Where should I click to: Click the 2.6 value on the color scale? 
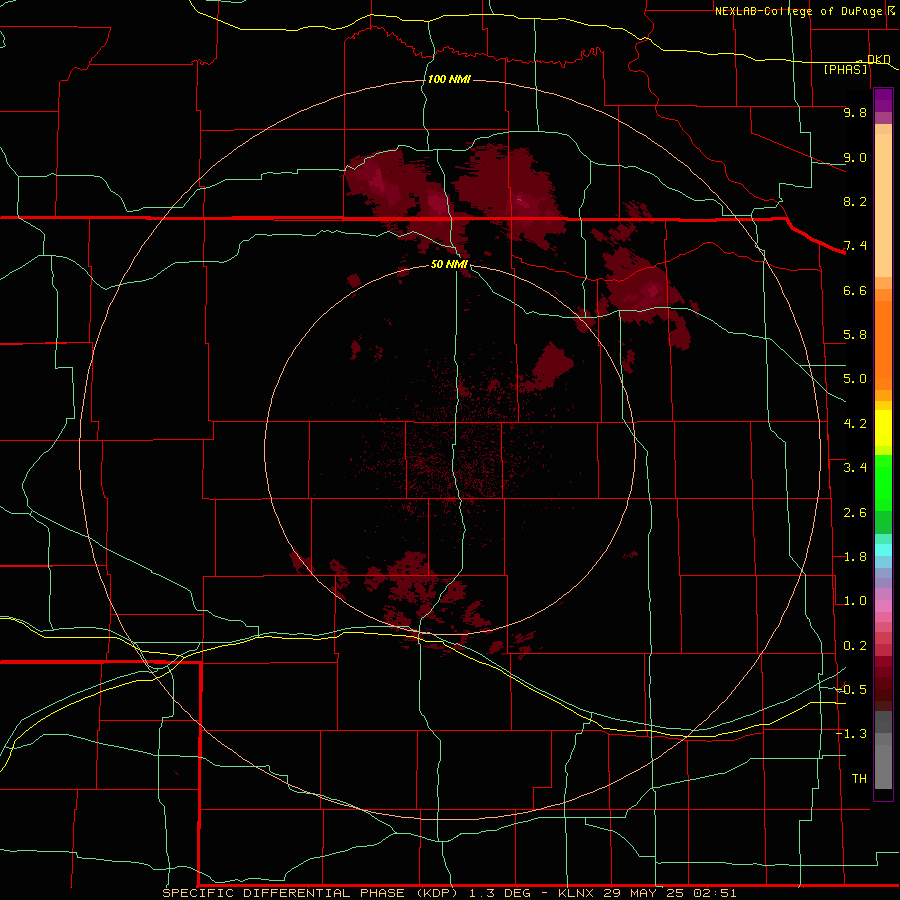(x=855, y=513)
